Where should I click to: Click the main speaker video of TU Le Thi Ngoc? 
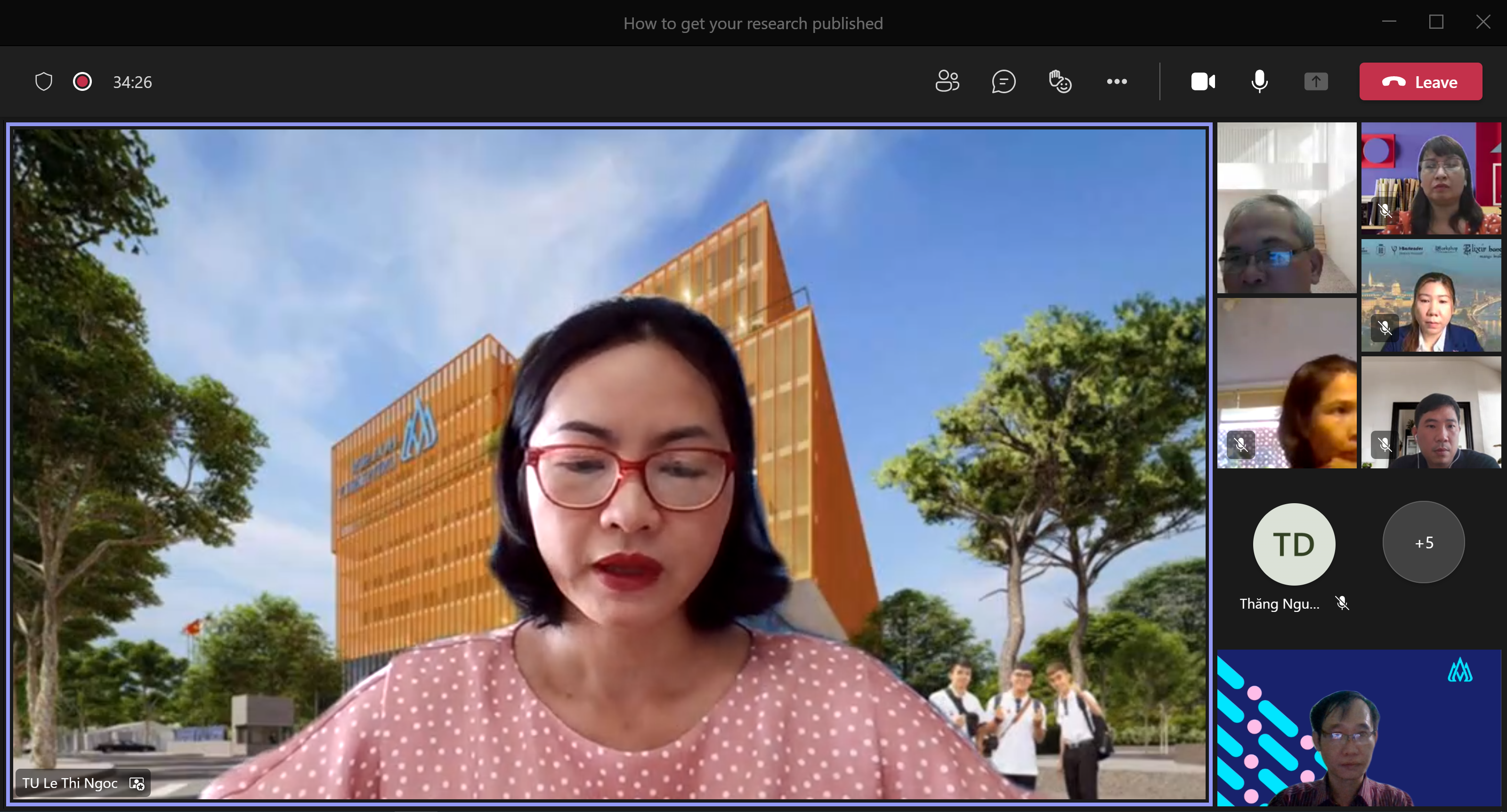pyautogui.click(x=608, y=463)
